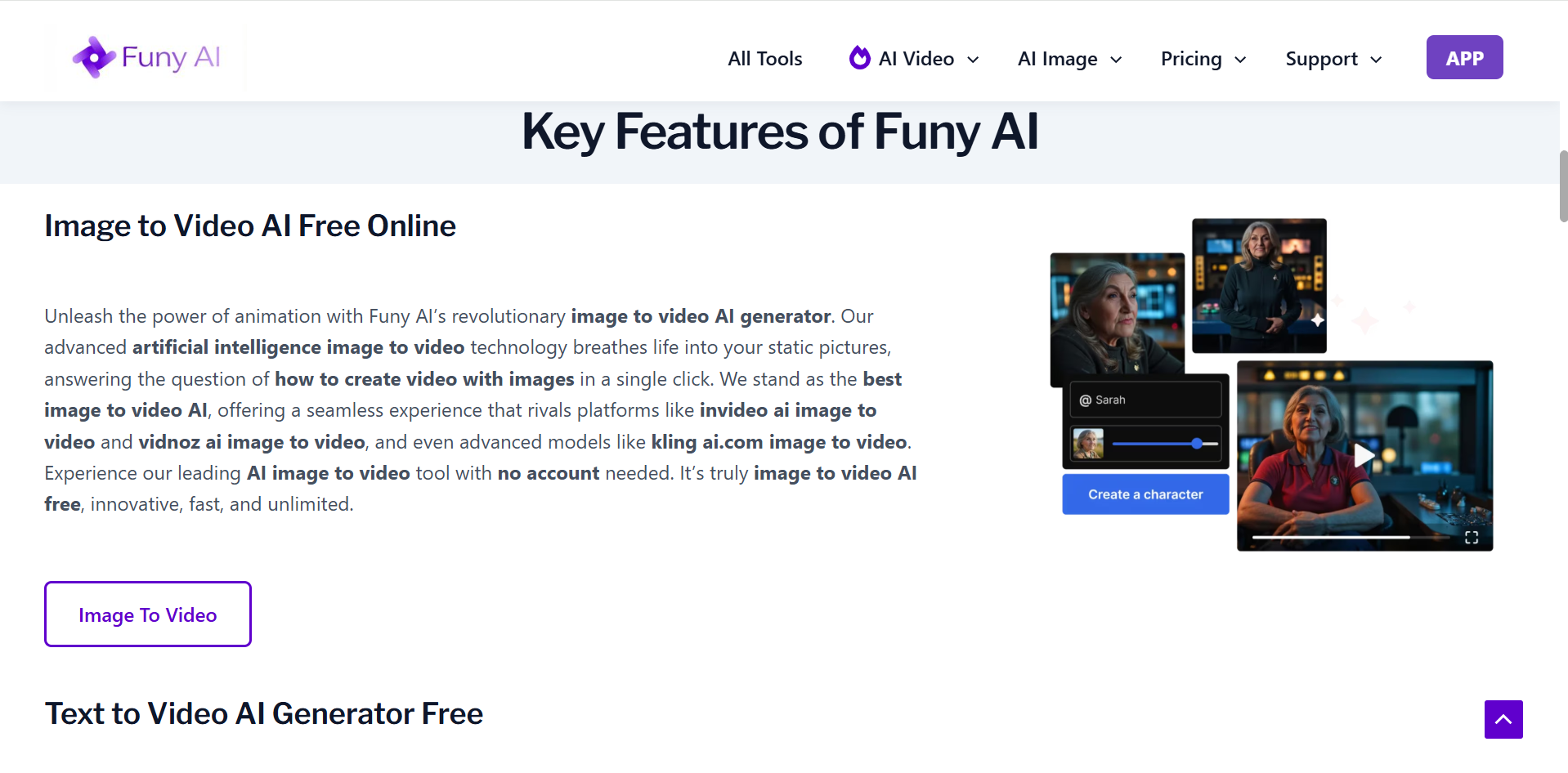Click the 'Text to Video AI Generator Free' heading

[x=264, y=713]
